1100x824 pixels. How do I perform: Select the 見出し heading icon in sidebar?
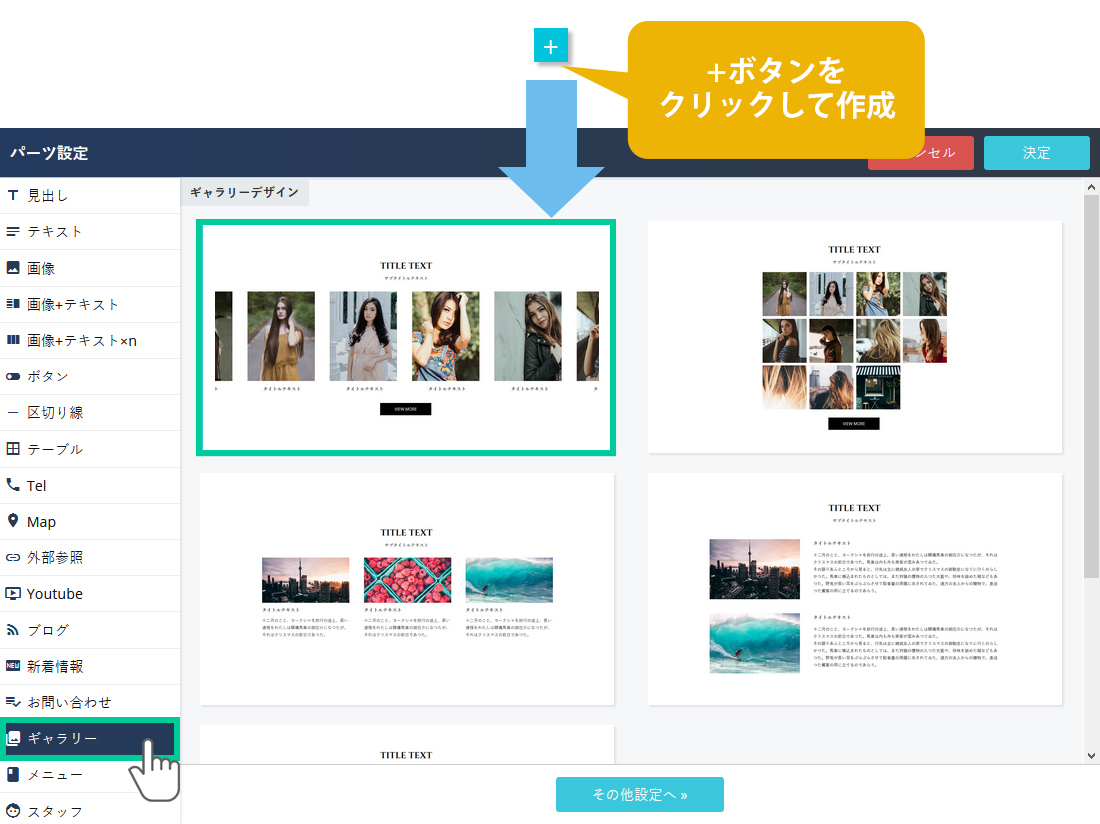click(13, 195)
